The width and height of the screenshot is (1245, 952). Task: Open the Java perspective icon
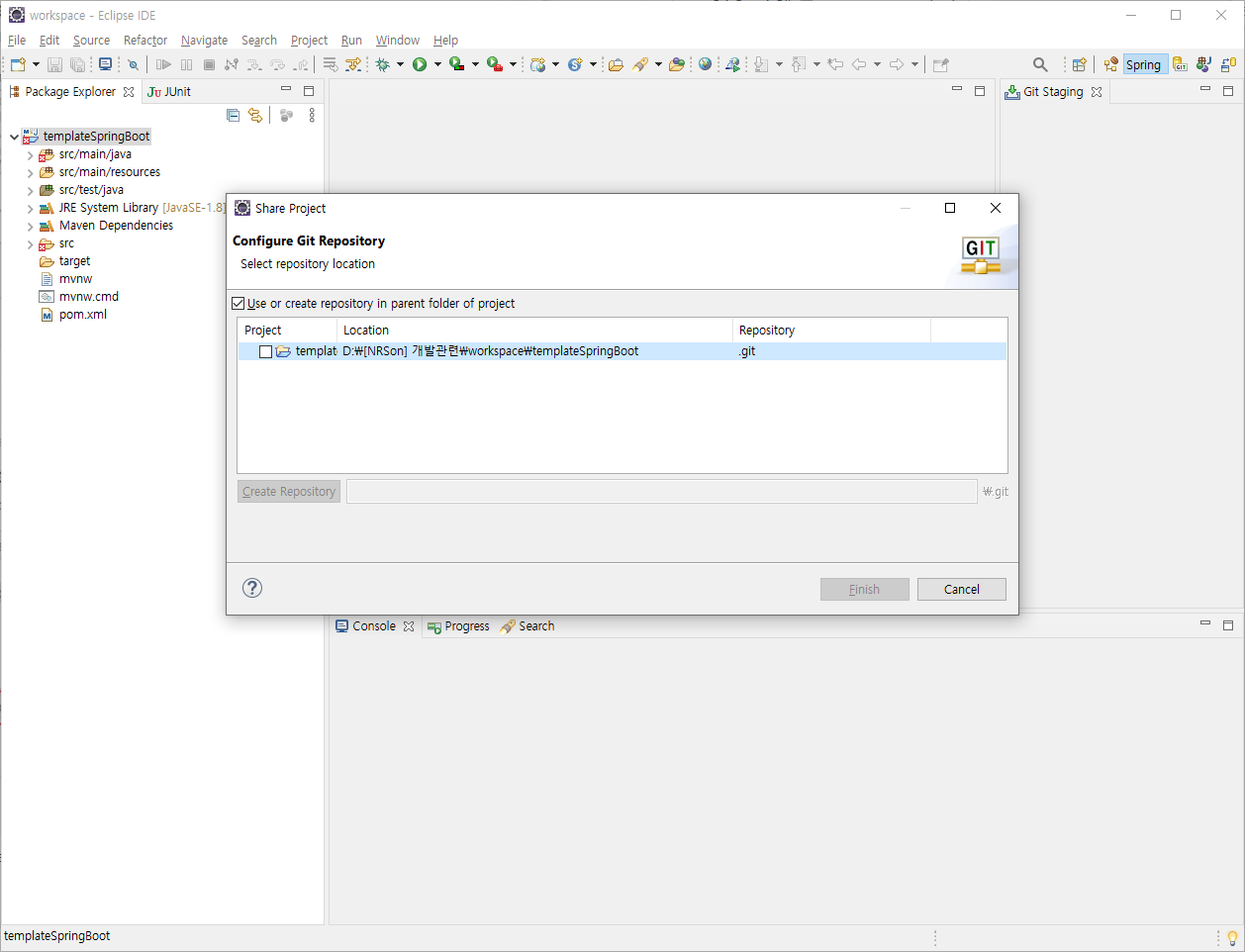click(1203, 63)
